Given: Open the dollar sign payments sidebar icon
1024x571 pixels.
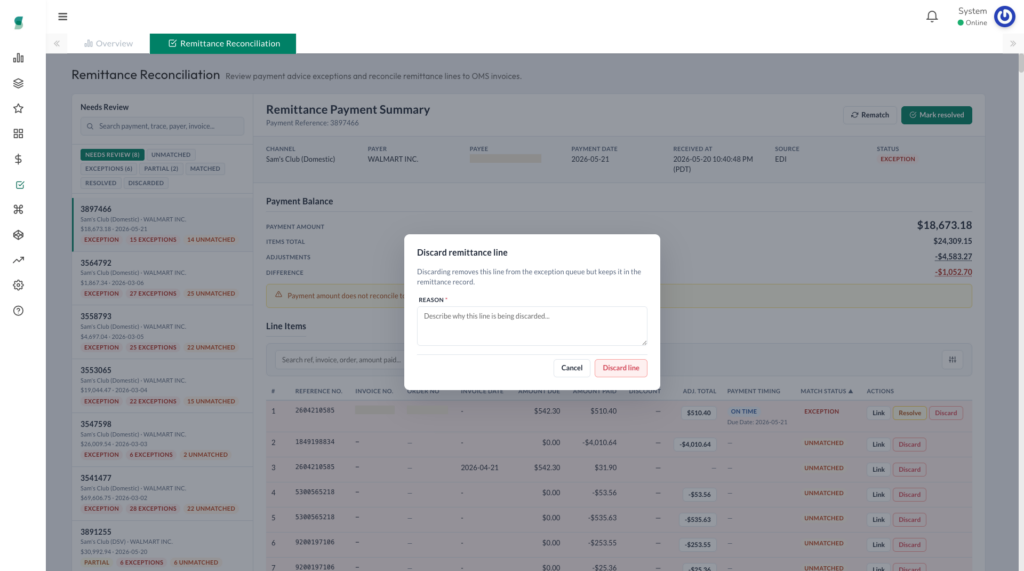Looking at the screenshot, I should (18, 159).
